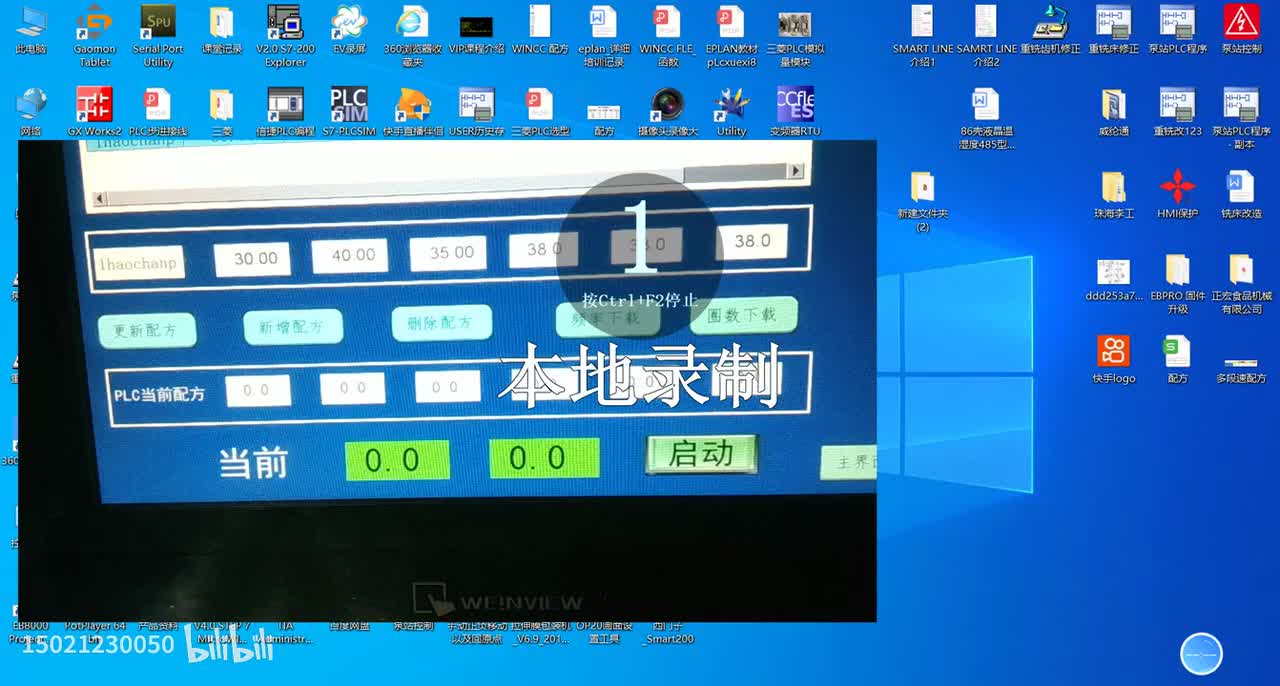Open 正宏食品机械有限公司 folder
Screen dimensions: 1280x686
[x=1241, y=284]
